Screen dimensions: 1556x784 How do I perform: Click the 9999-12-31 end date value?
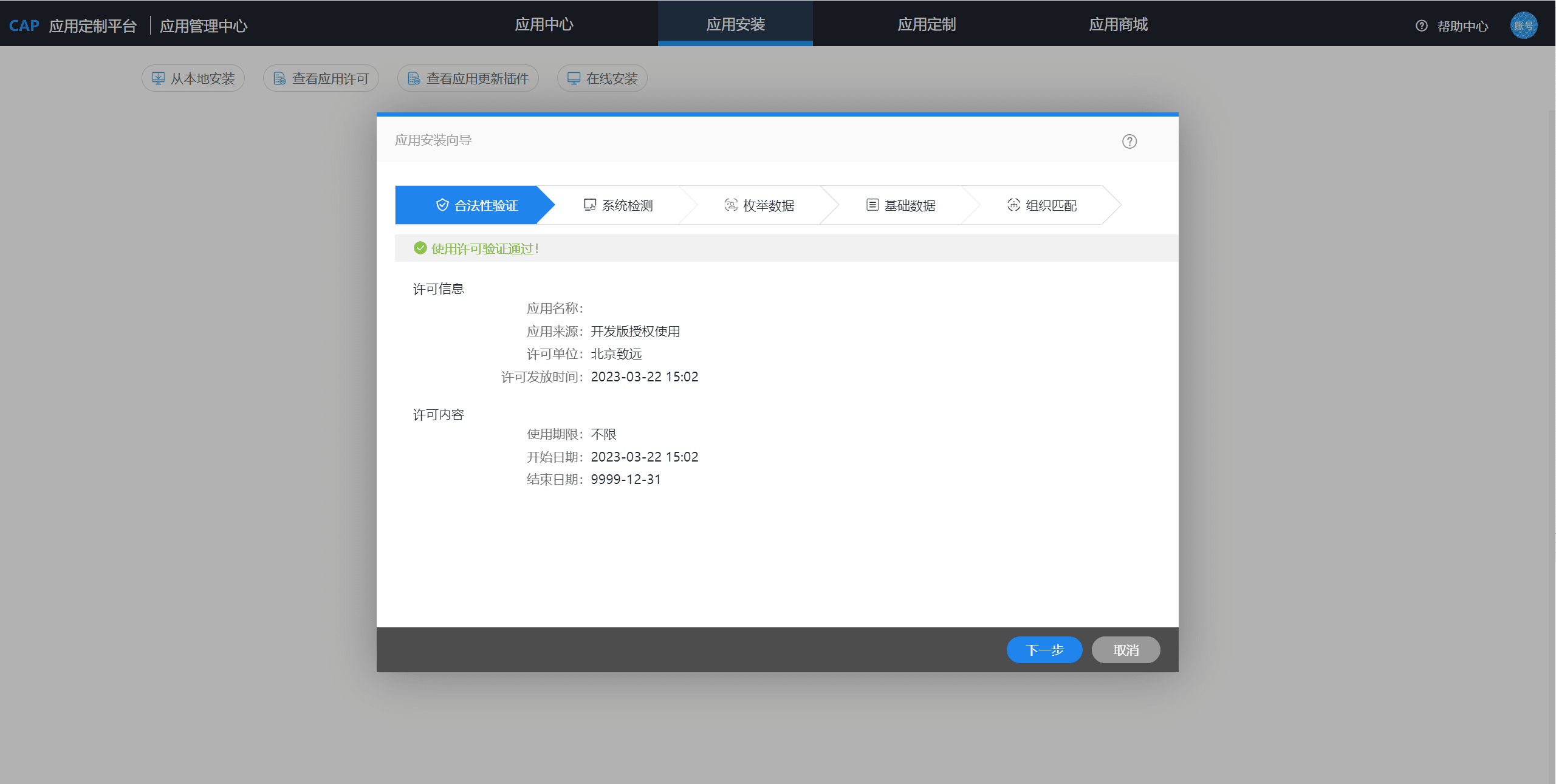625,480
